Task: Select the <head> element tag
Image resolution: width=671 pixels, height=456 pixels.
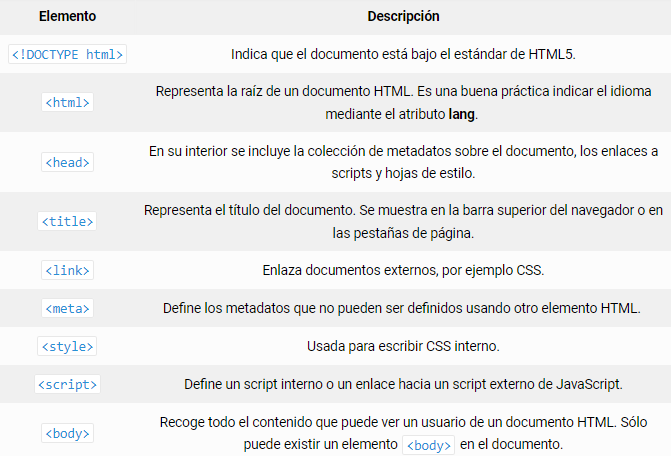Action: pos(68,161)
